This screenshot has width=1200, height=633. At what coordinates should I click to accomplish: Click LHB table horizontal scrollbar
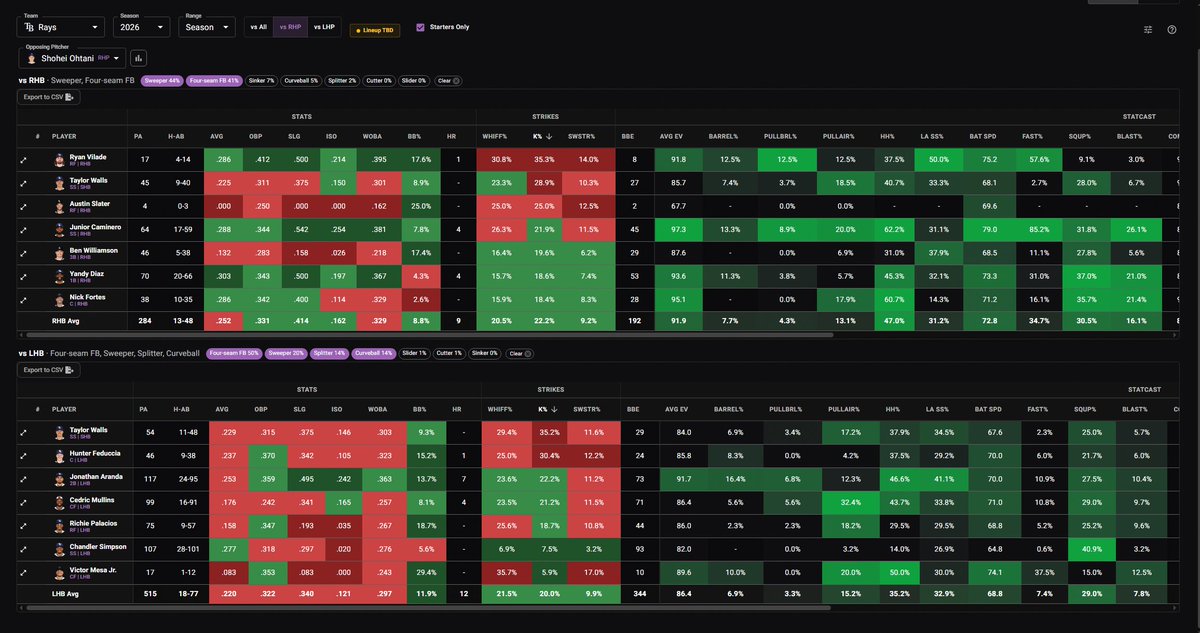coord(430,608)
